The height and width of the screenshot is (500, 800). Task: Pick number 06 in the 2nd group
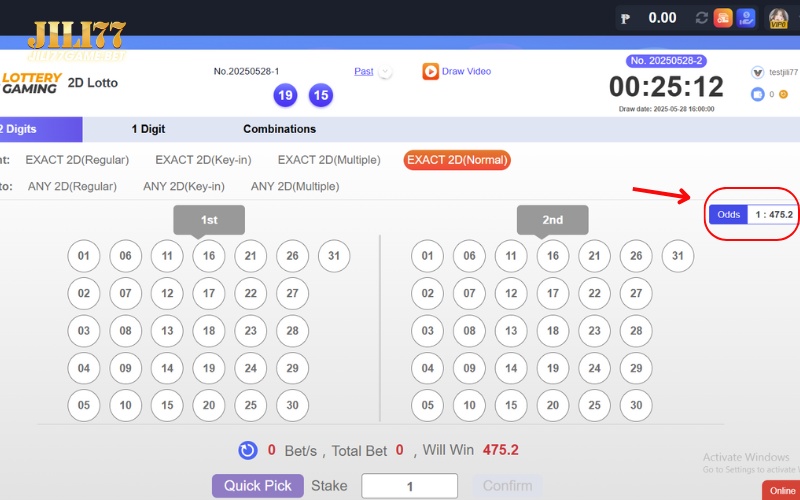pyautogui.click(x=469, y=256)
